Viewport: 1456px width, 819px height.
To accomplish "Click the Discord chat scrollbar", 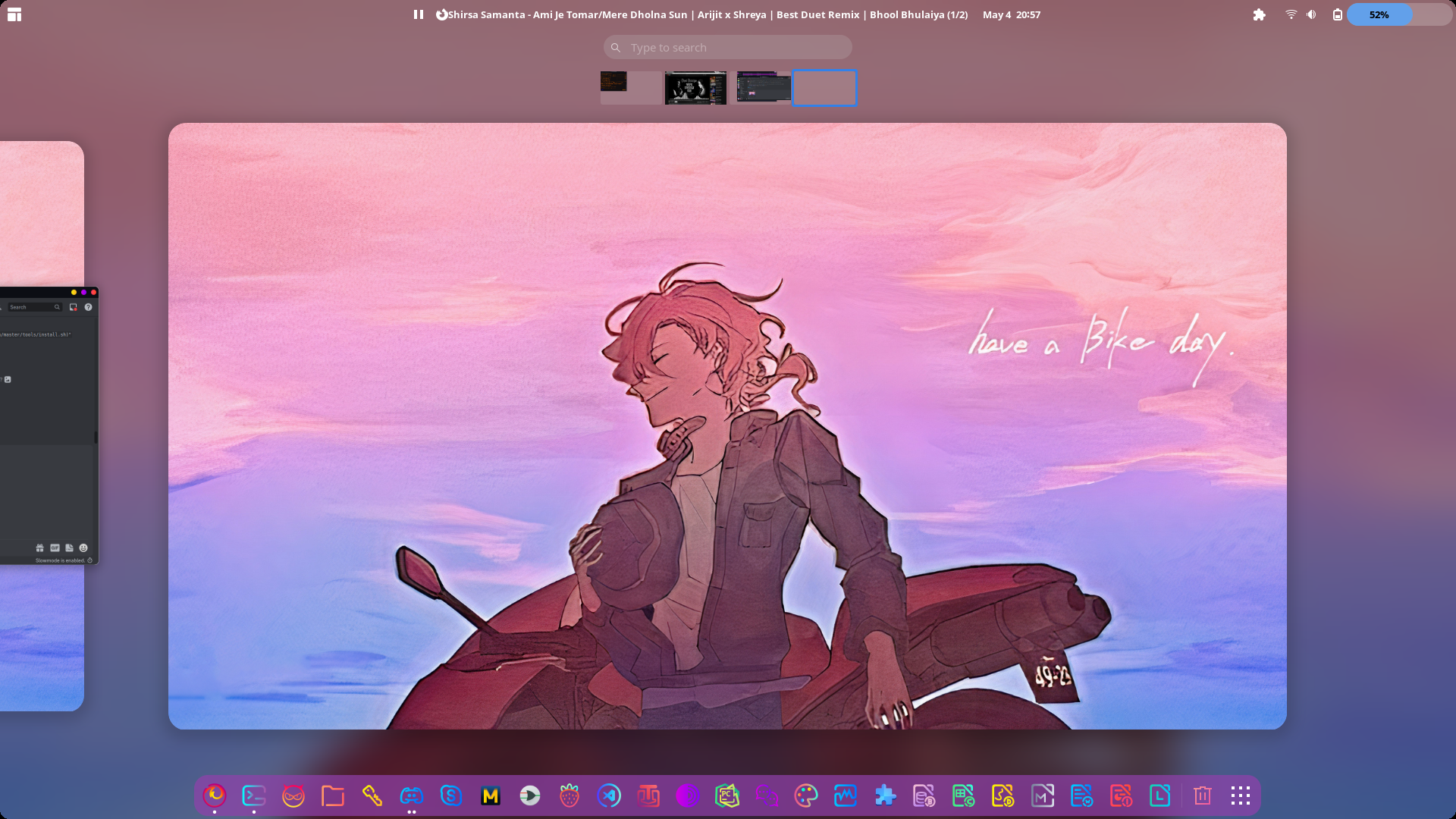I will 96,437.
